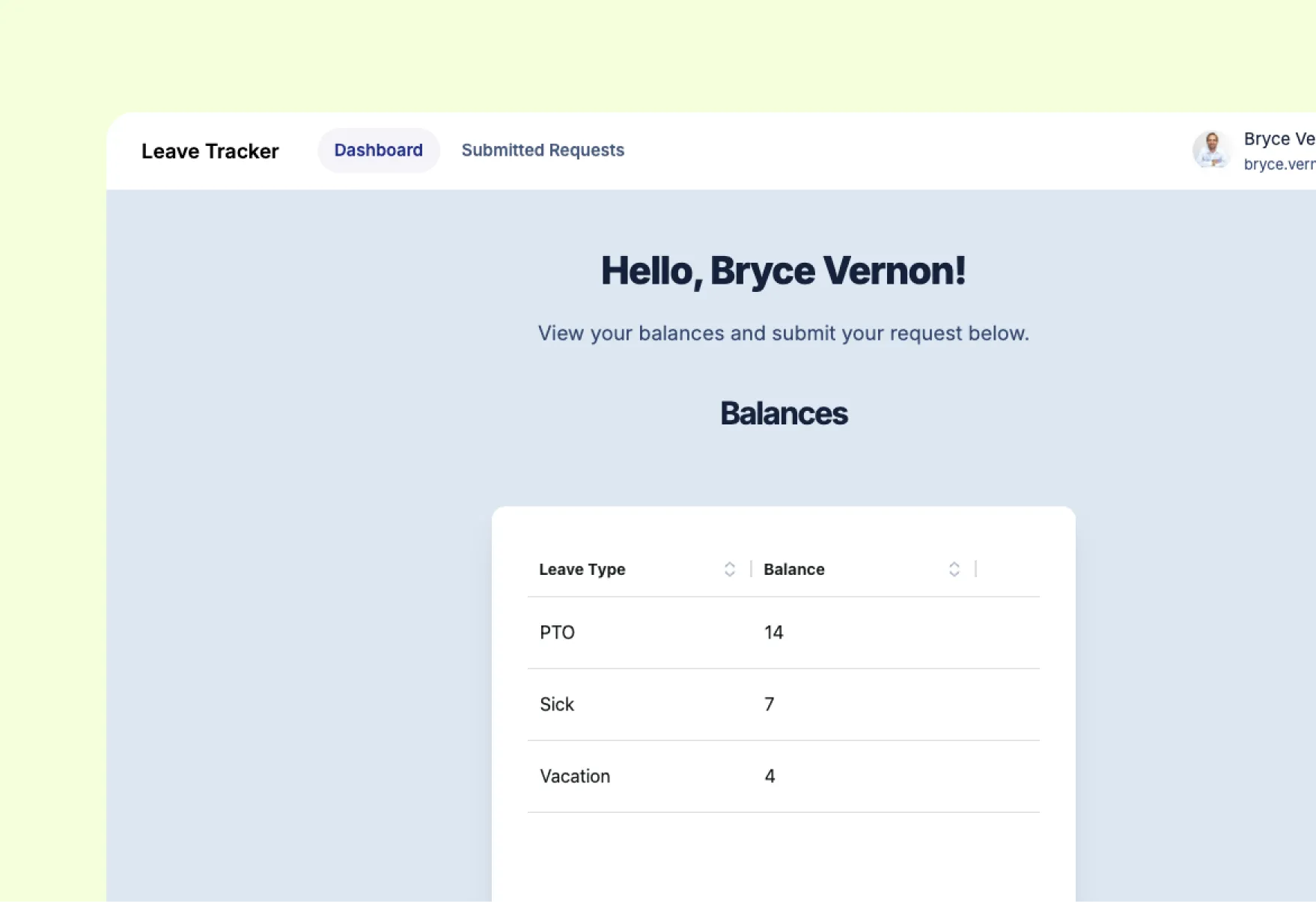Click the sort icon beside Leave Type

click(x=729, y=569)
